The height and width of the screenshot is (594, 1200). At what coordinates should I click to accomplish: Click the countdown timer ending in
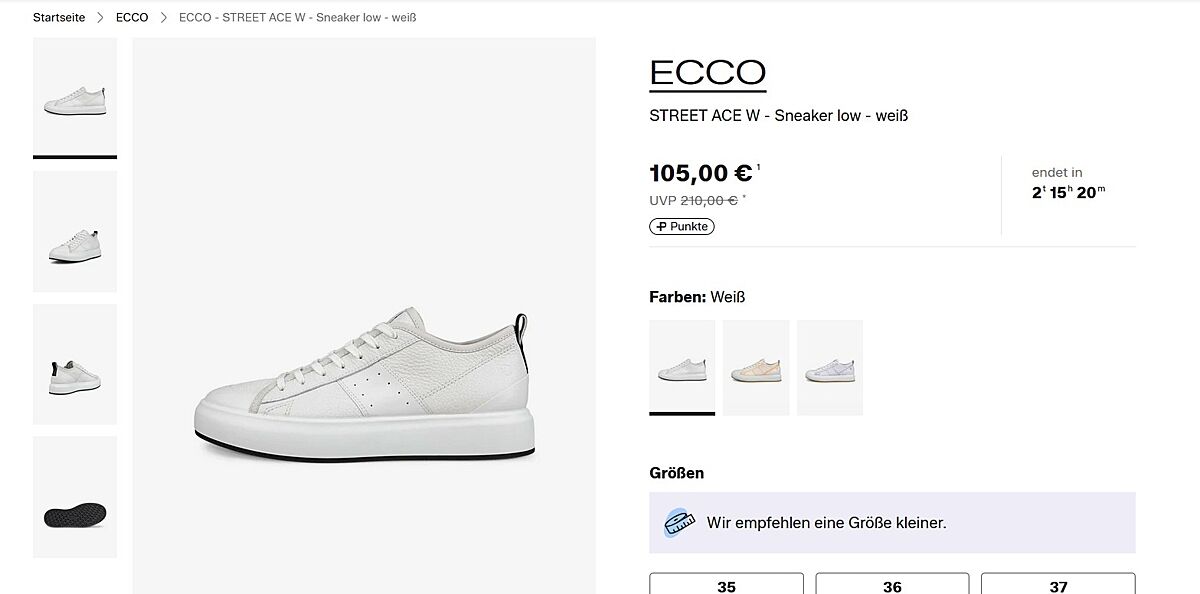tap(1068, 184)
